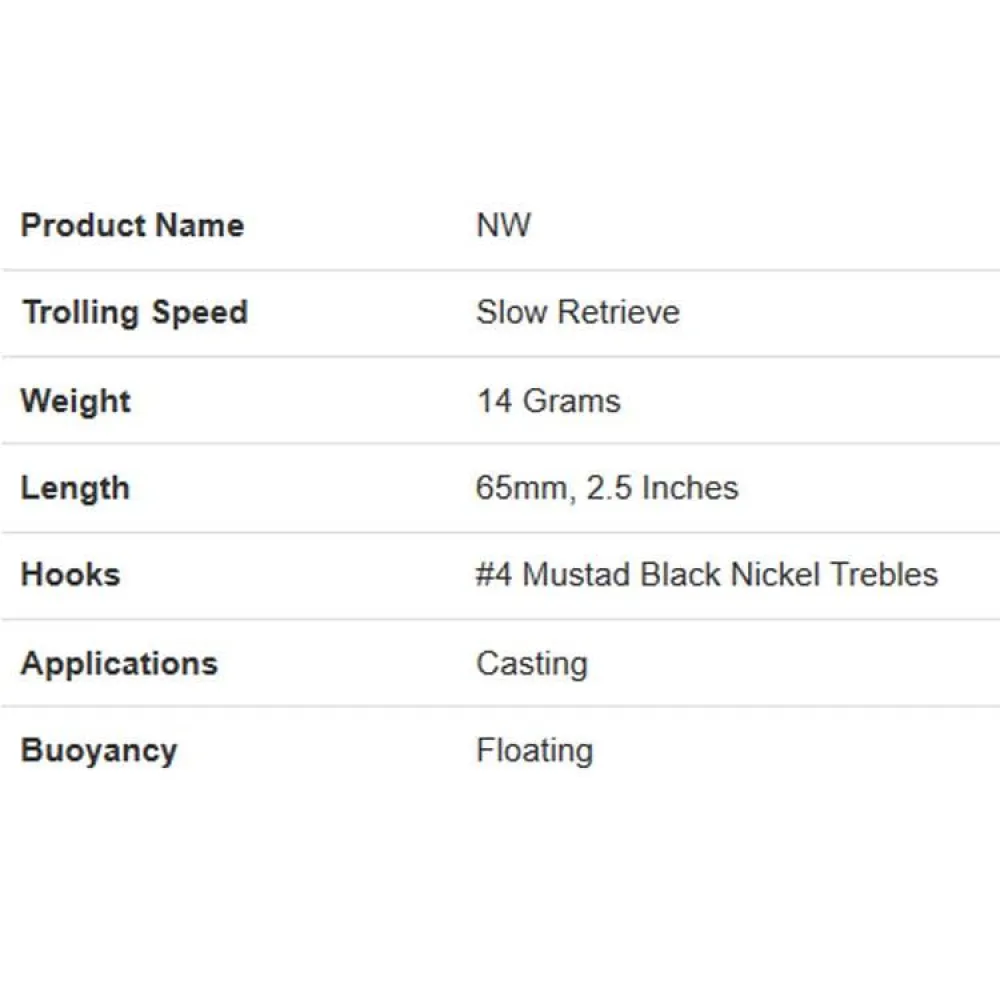Select the Casting value
1000x1000 pixels.
point(531,663)
